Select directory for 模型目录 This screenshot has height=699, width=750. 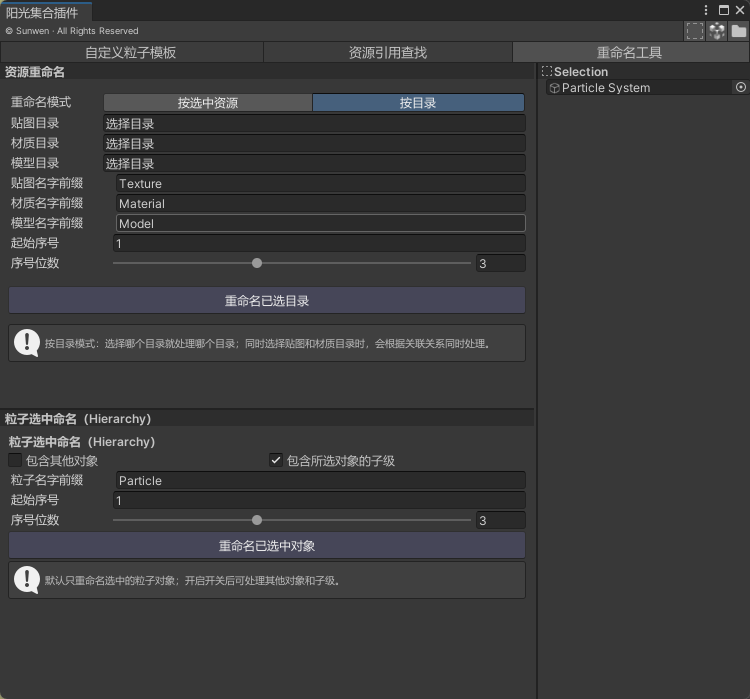click(314, 164)
